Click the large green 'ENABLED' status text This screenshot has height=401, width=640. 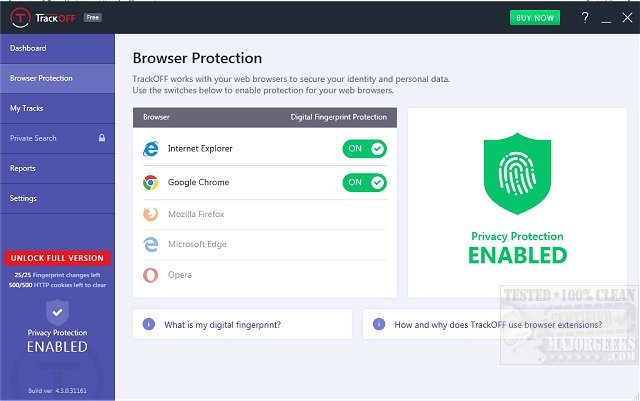[x=518, y=256]
